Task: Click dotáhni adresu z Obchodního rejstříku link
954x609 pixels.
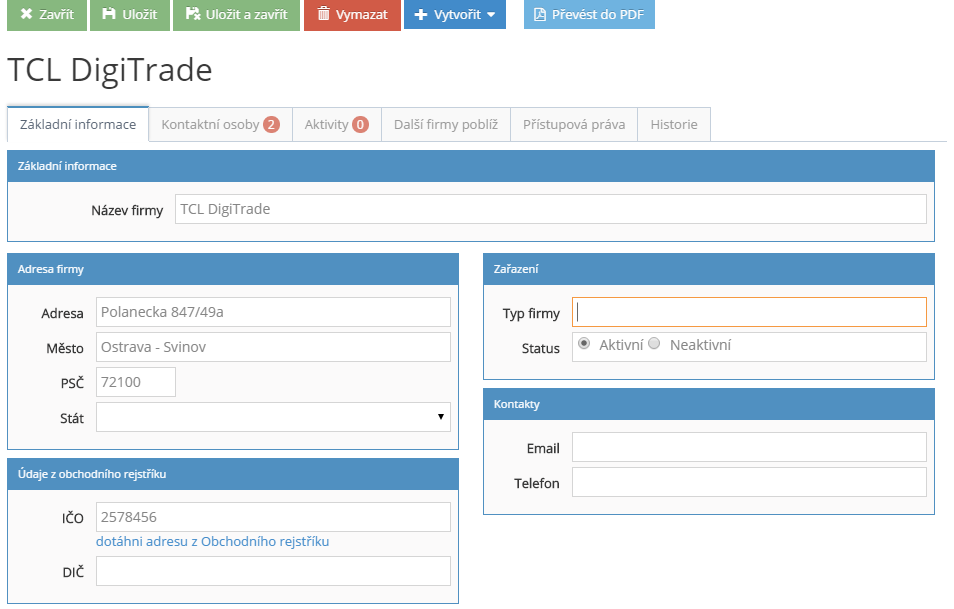Action: (x=212, y=541)
